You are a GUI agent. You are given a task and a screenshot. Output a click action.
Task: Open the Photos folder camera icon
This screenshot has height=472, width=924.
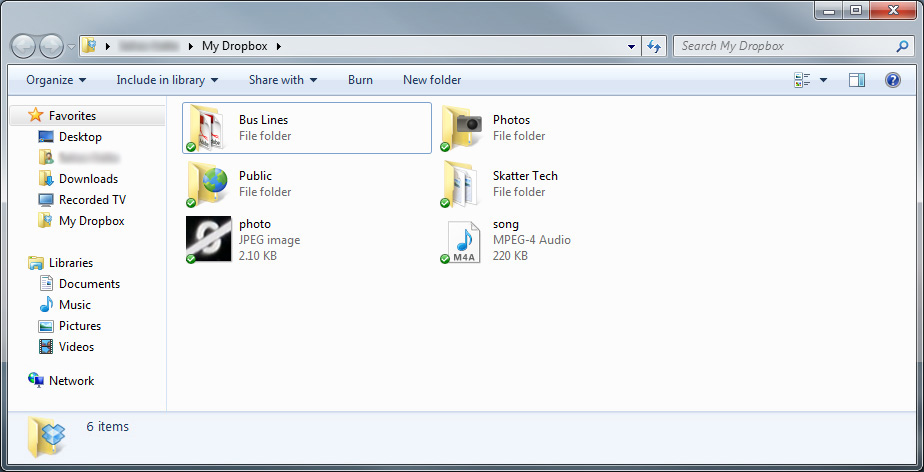[460, 128]
